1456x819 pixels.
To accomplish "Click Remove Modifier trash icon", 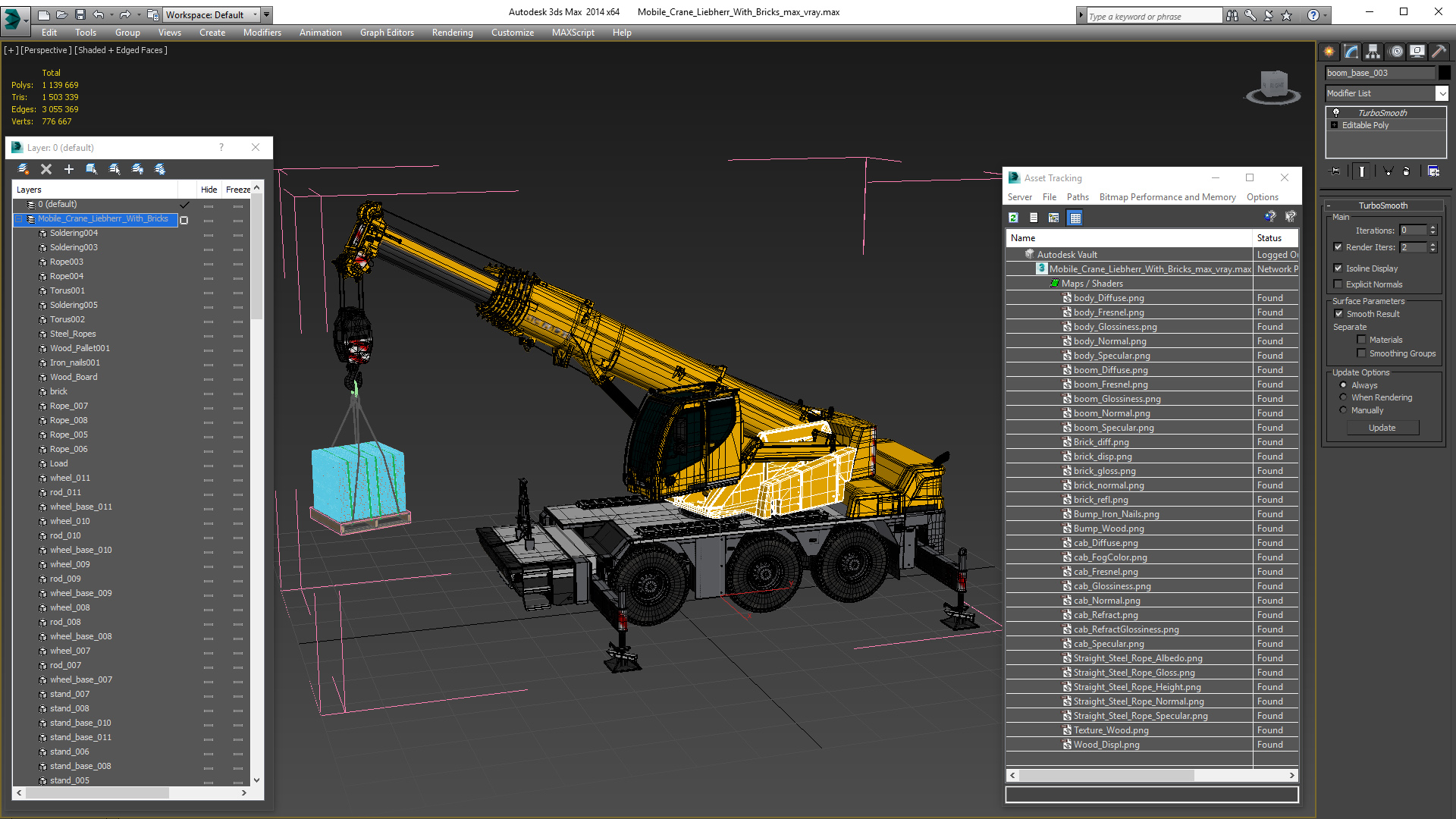I will pyautogui.click(x=1406, y=171).
